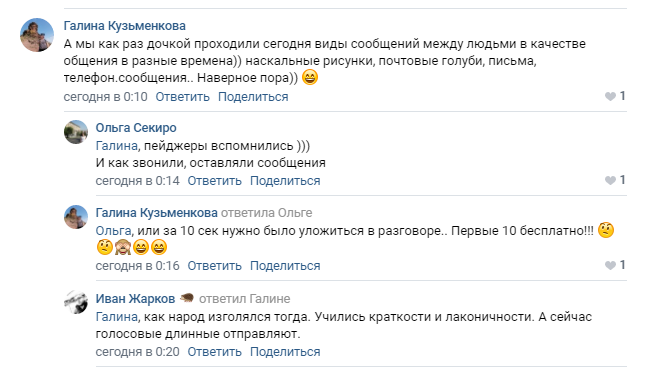This screenshot has height=371, width=651.
Task: Share the comment posted at 0:10
Action: point(253,97)
